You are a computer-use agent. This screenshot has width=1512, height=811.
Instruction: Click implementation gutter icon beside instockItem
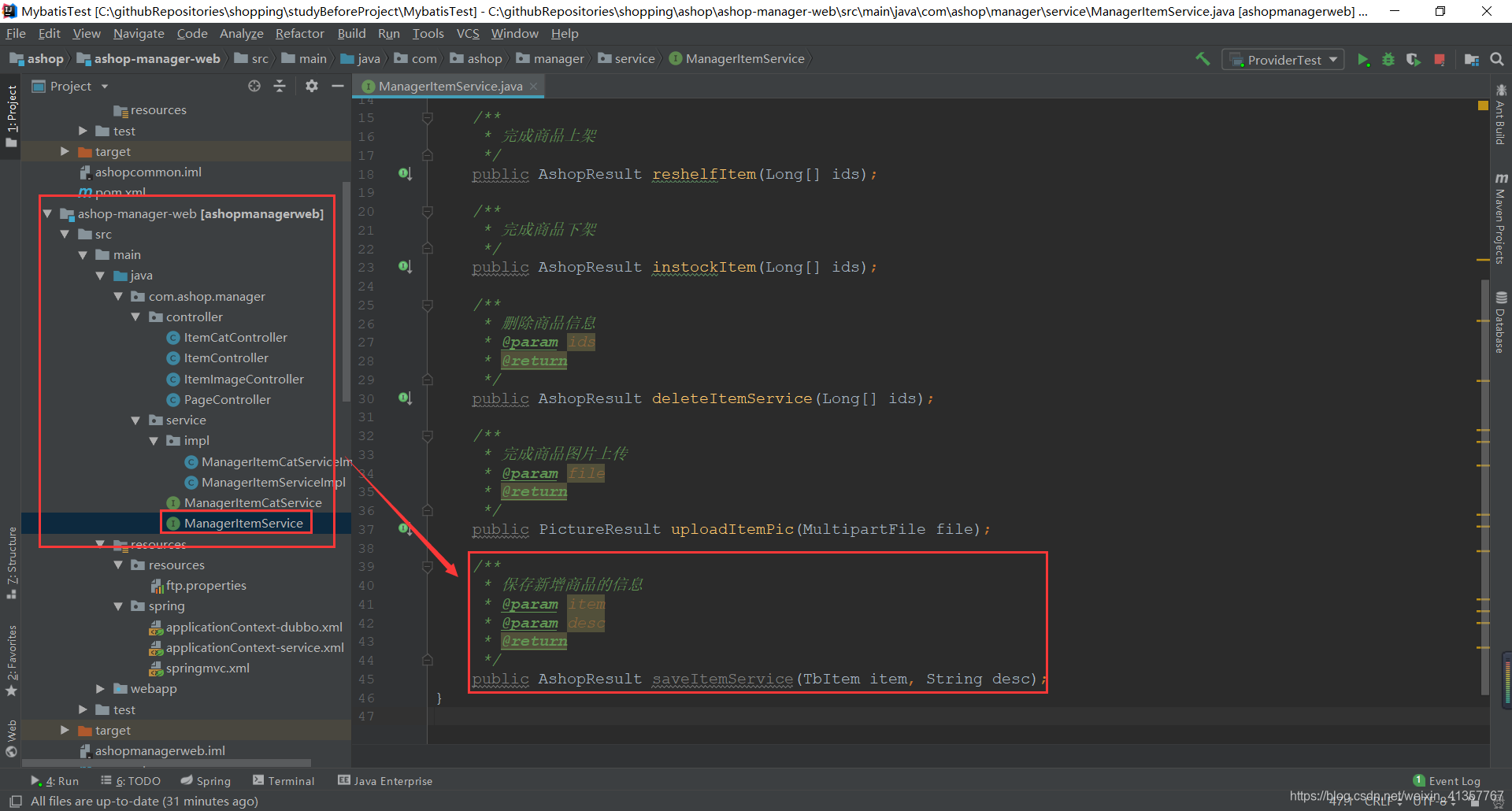[x=405, y=267]
